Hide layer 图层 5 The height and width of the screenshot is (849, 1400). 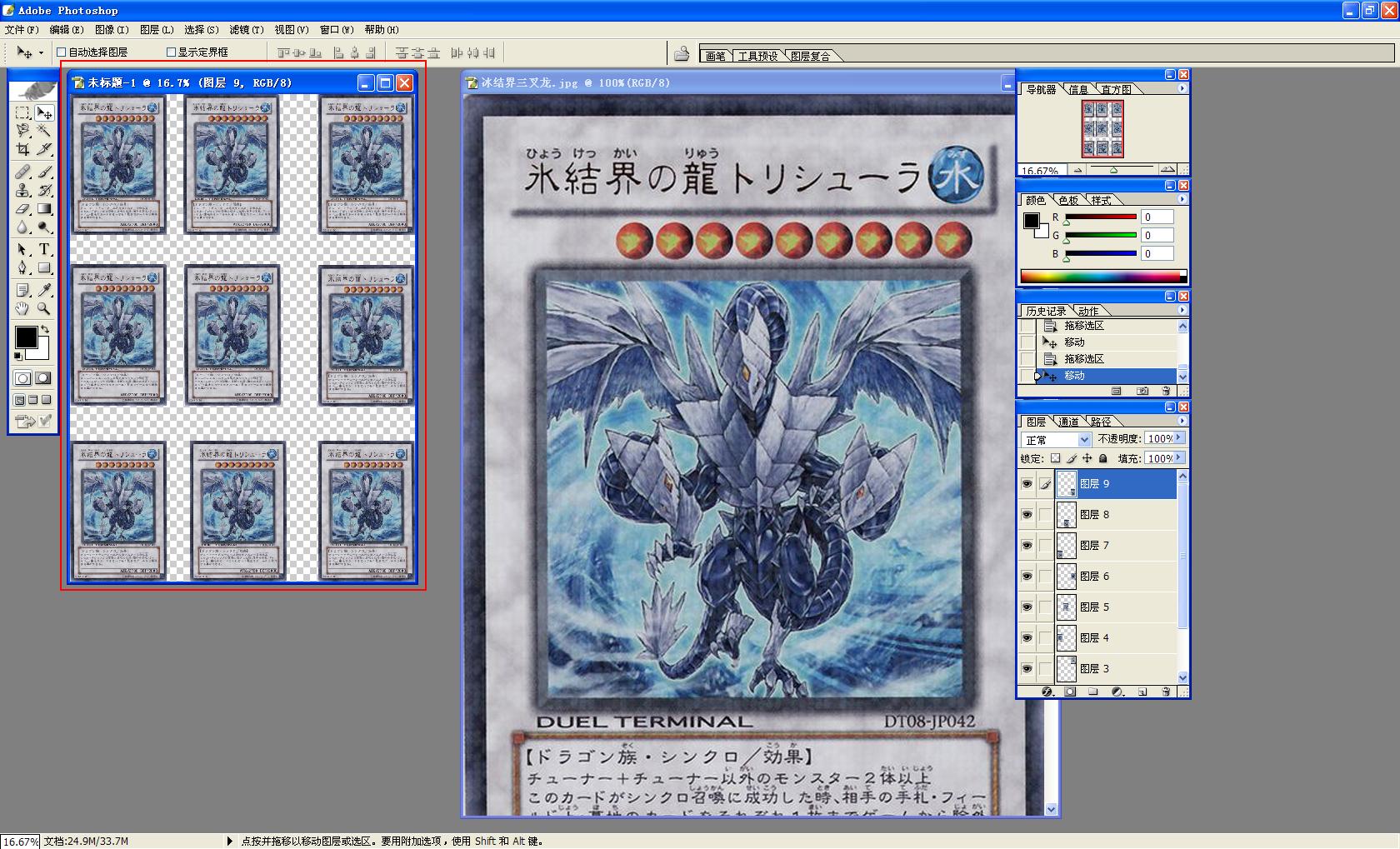pyautogui.click(x=1027, y=607)
